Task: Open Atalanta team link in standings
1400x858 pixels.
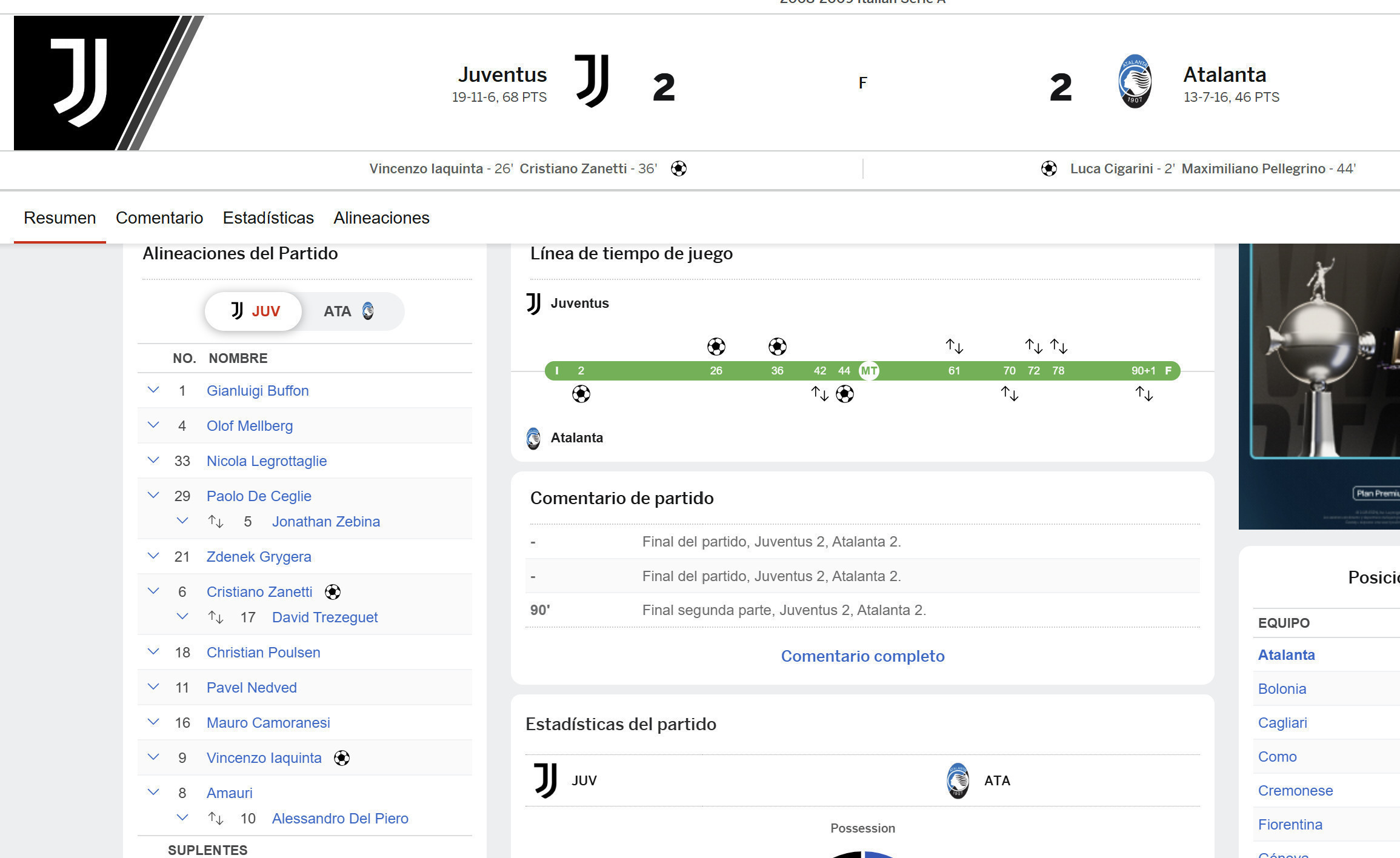Action: (x=1286, y=655)
